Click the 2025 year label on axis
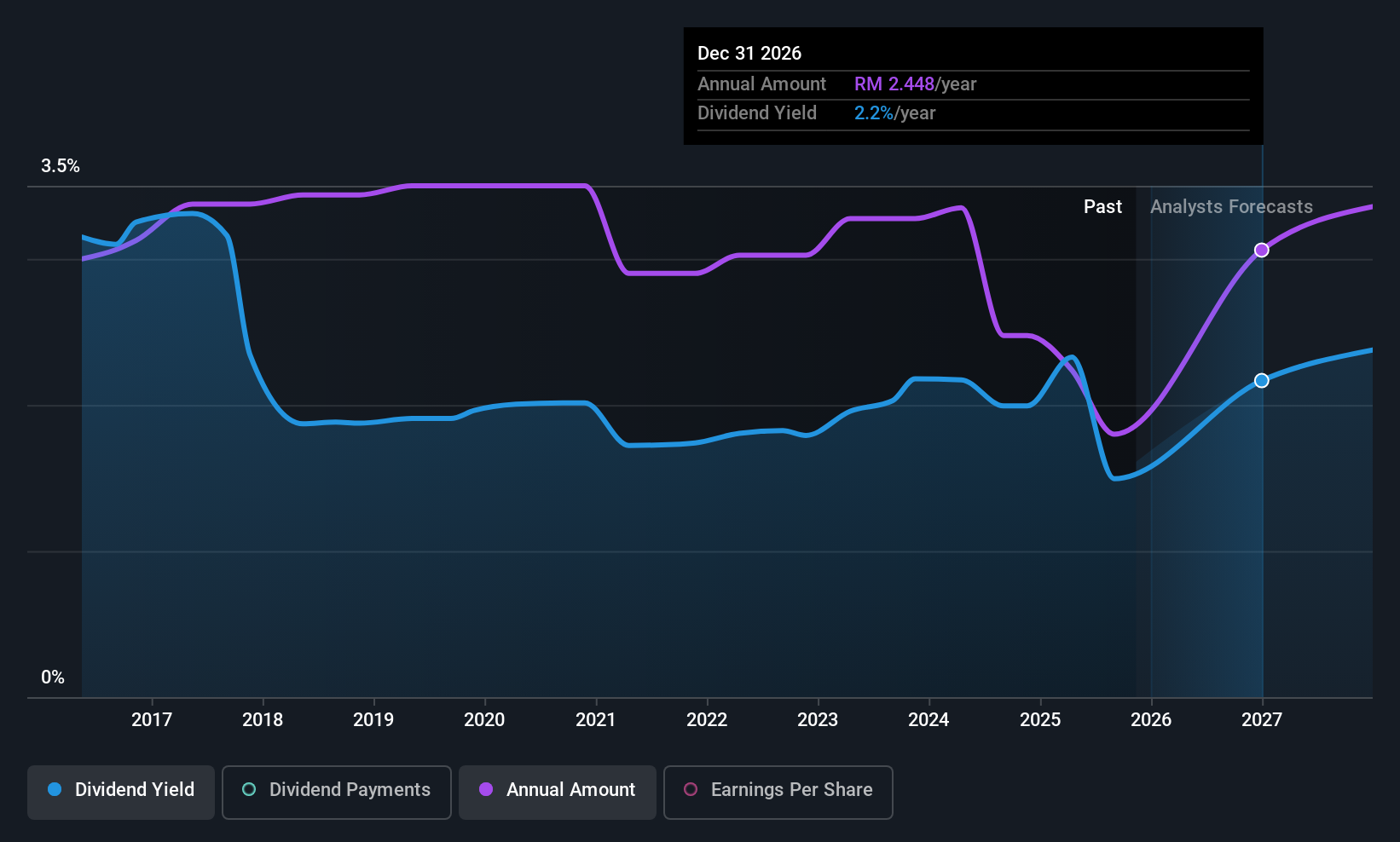1400x842 pixels. (1040, 719)
